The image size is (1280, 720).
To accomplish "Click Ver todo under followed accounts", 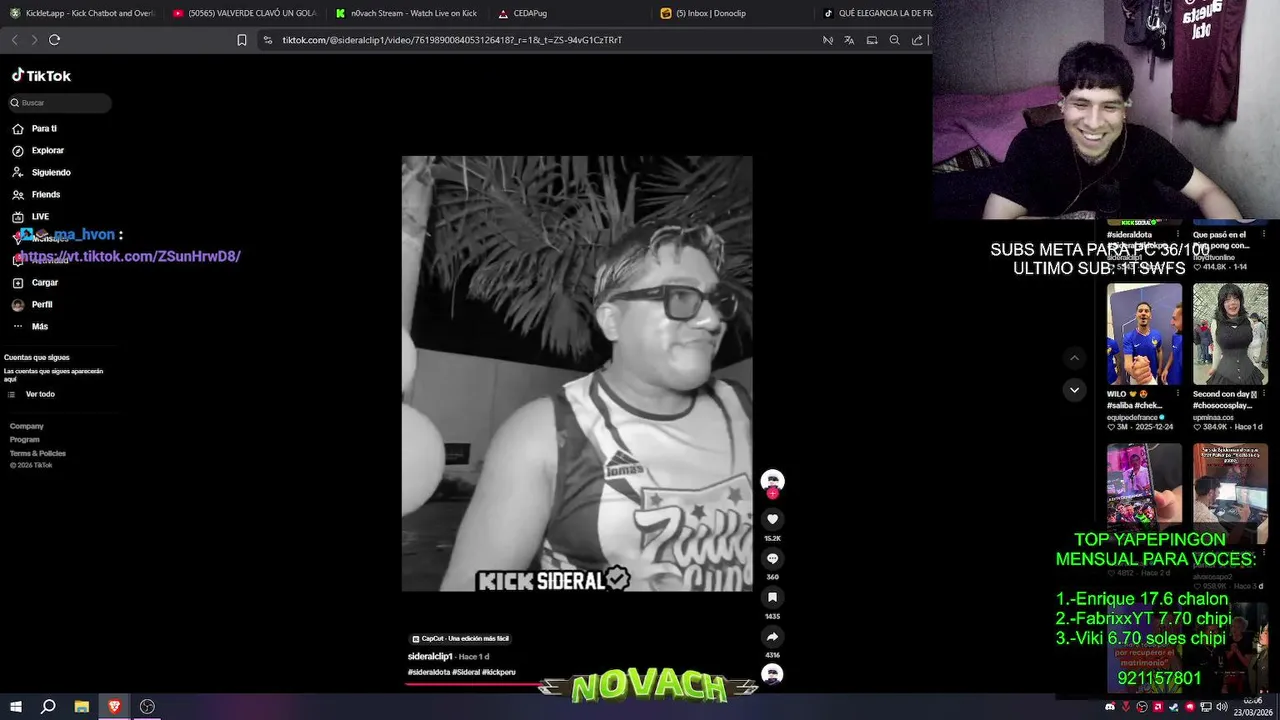I will pos(32,395).
